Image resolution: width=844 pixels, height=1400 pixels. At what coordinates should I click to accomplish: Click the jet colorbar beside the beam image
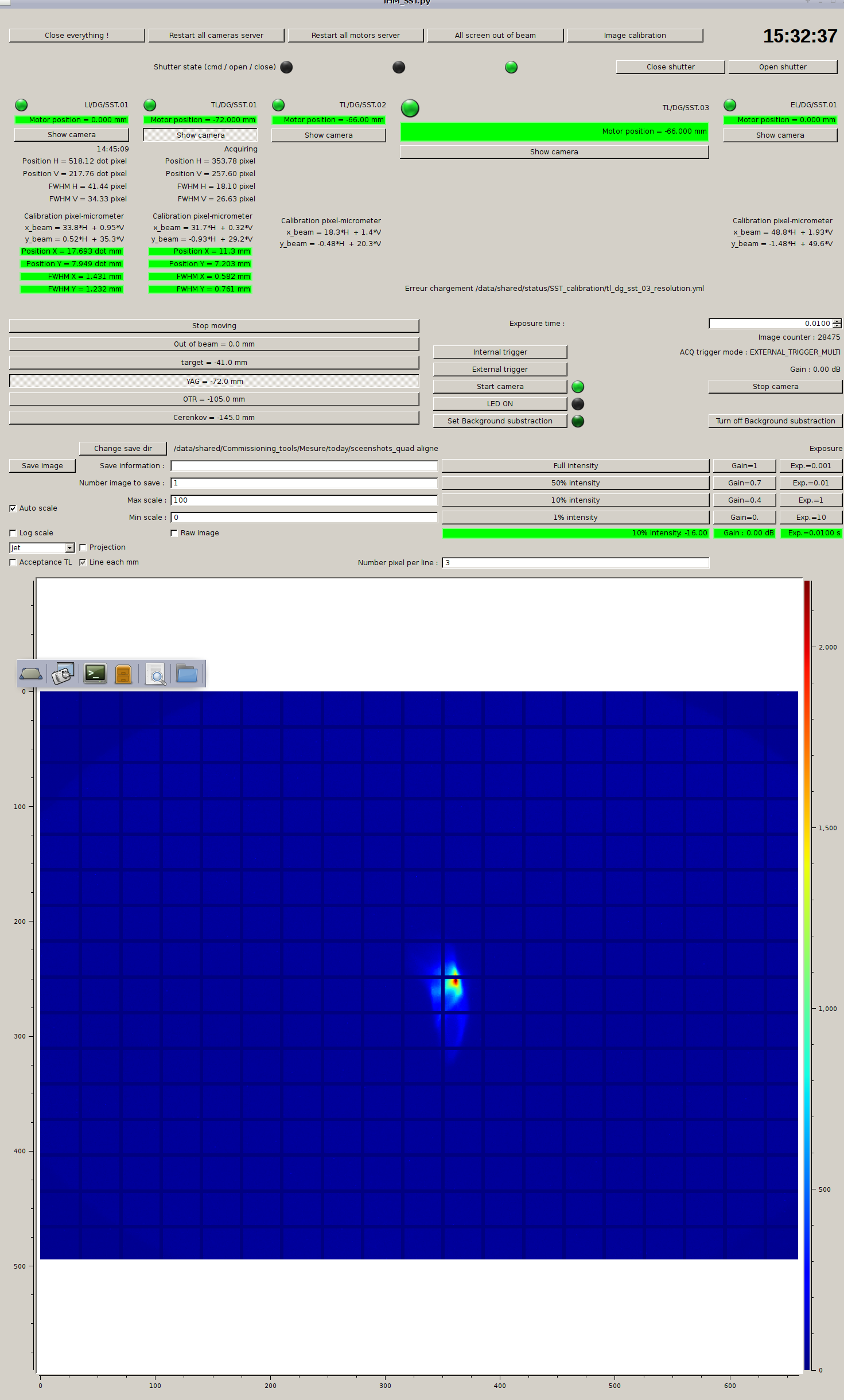807,975
